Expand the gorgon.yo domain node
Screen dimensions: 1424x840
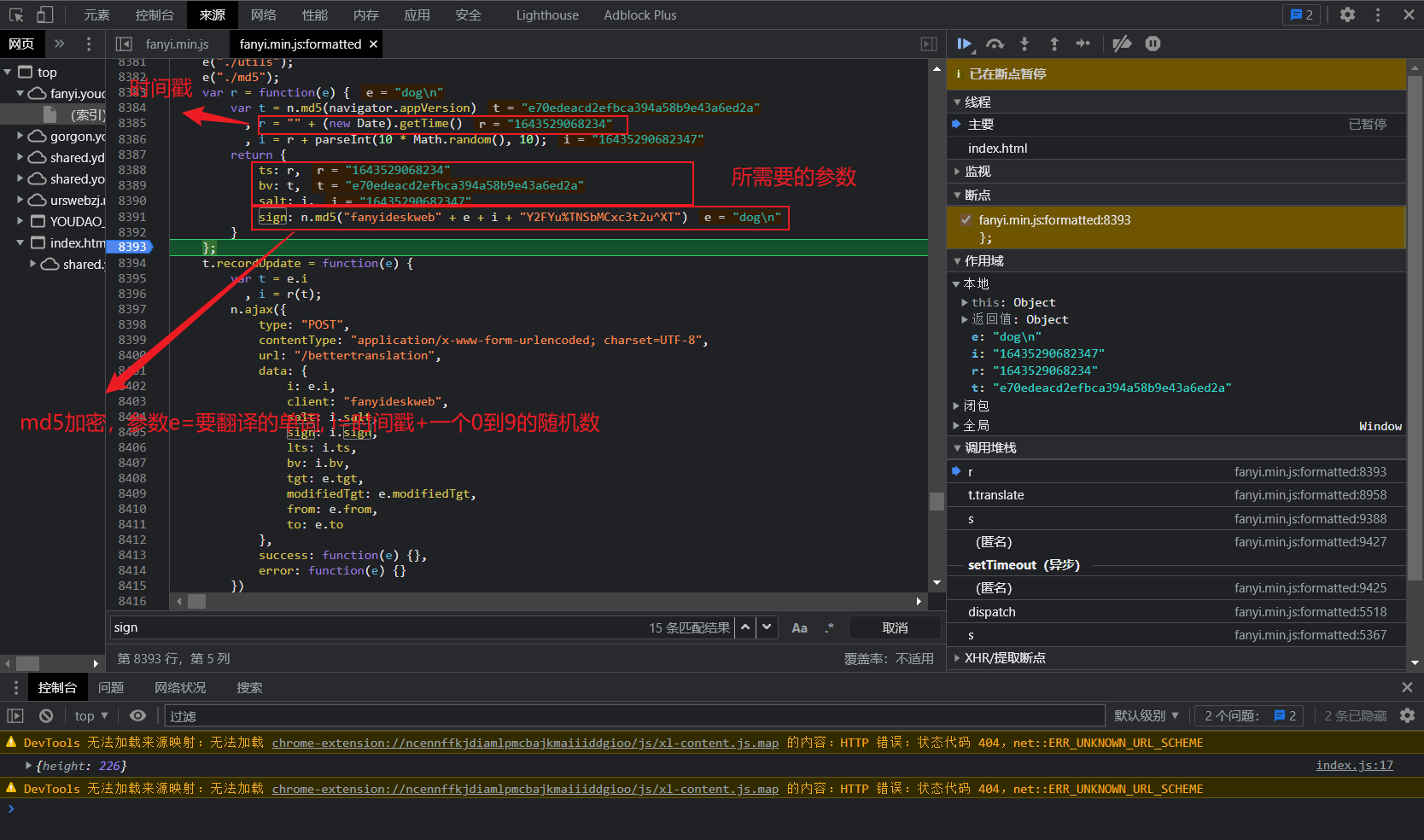click(x=20, y=136)
